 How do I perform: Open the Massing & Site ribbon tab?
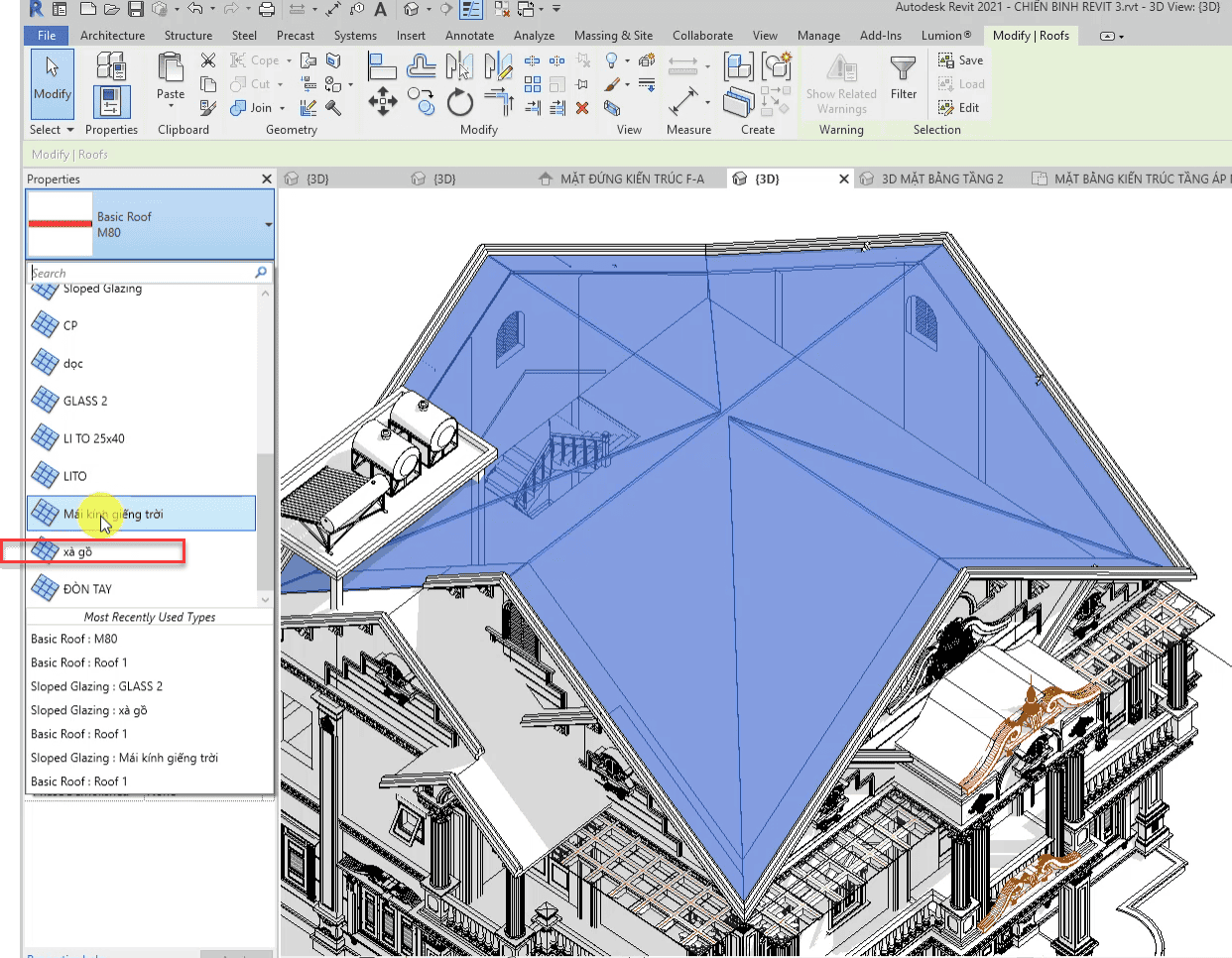click(x=613, y=36)
